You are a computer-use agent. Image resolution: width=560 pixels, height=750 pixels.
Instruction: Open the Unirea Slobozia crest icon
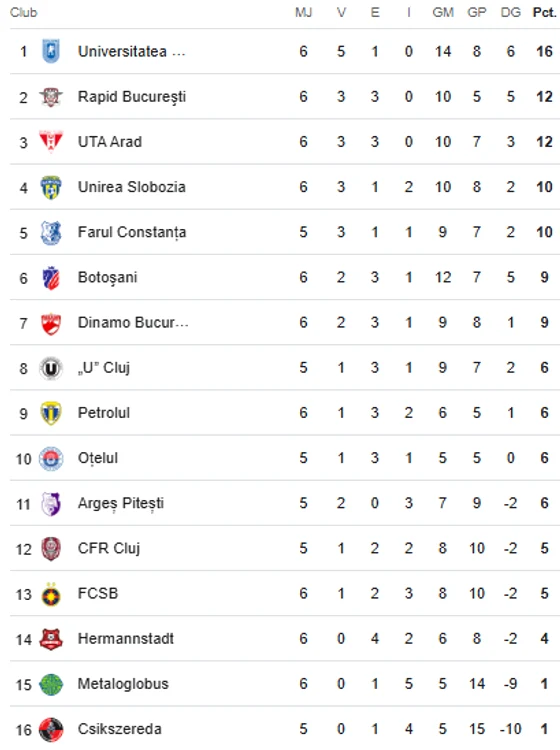(51, 187)
